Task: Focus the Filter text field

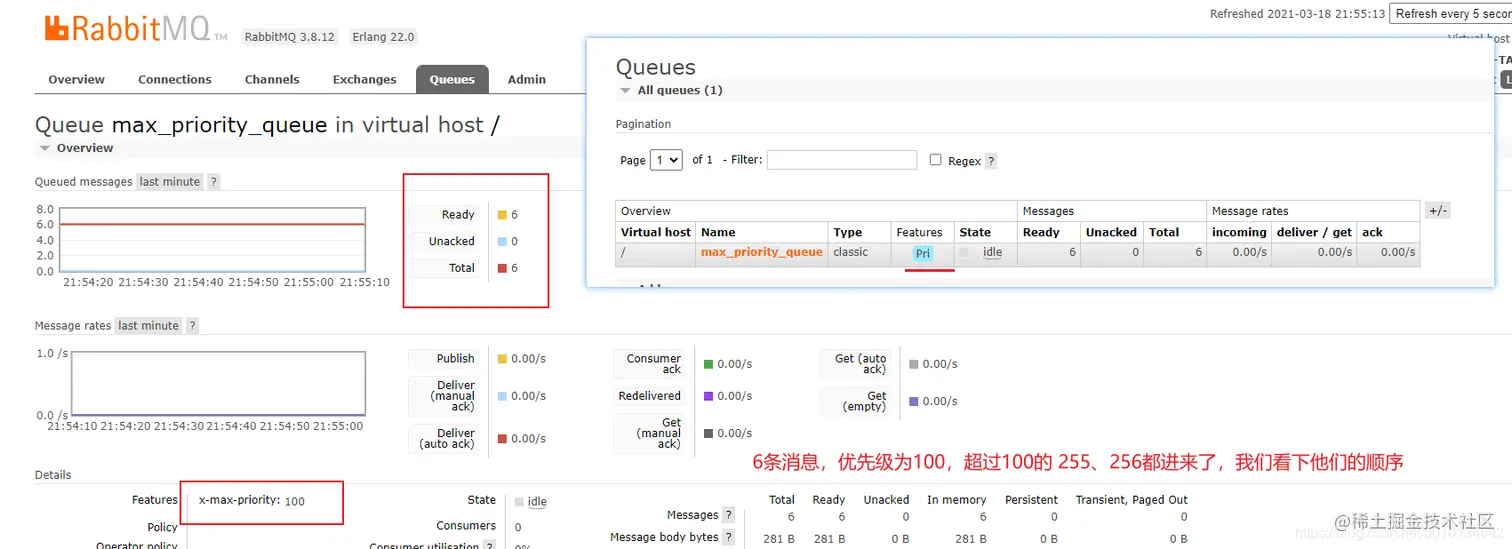Action: (x=842, y=160)
